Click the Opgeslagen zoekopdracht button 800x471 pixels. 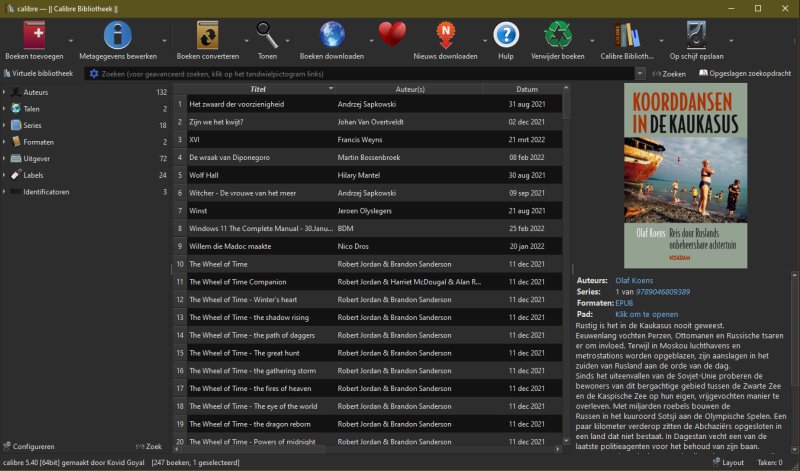pyautogui.click(x=746, y=73)
